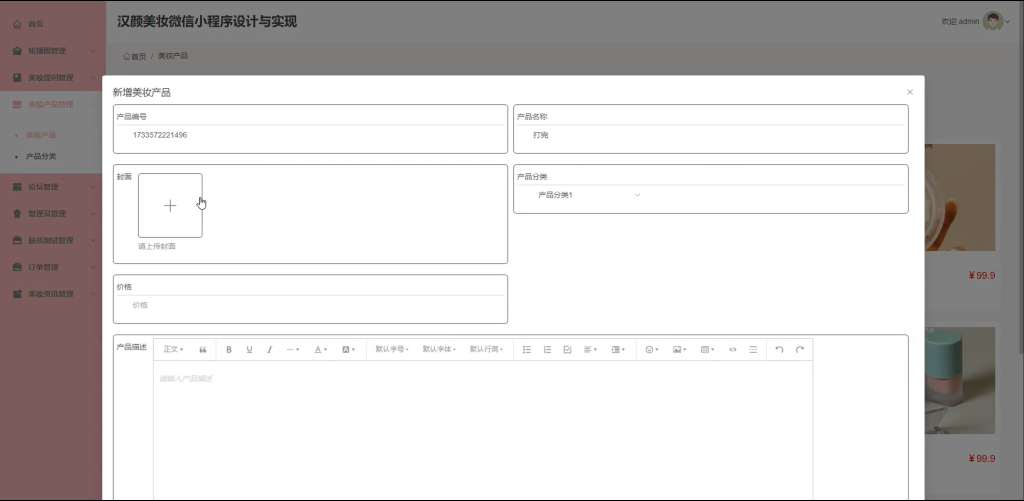Select 美妆产品 submenu item

click(41, 135)
